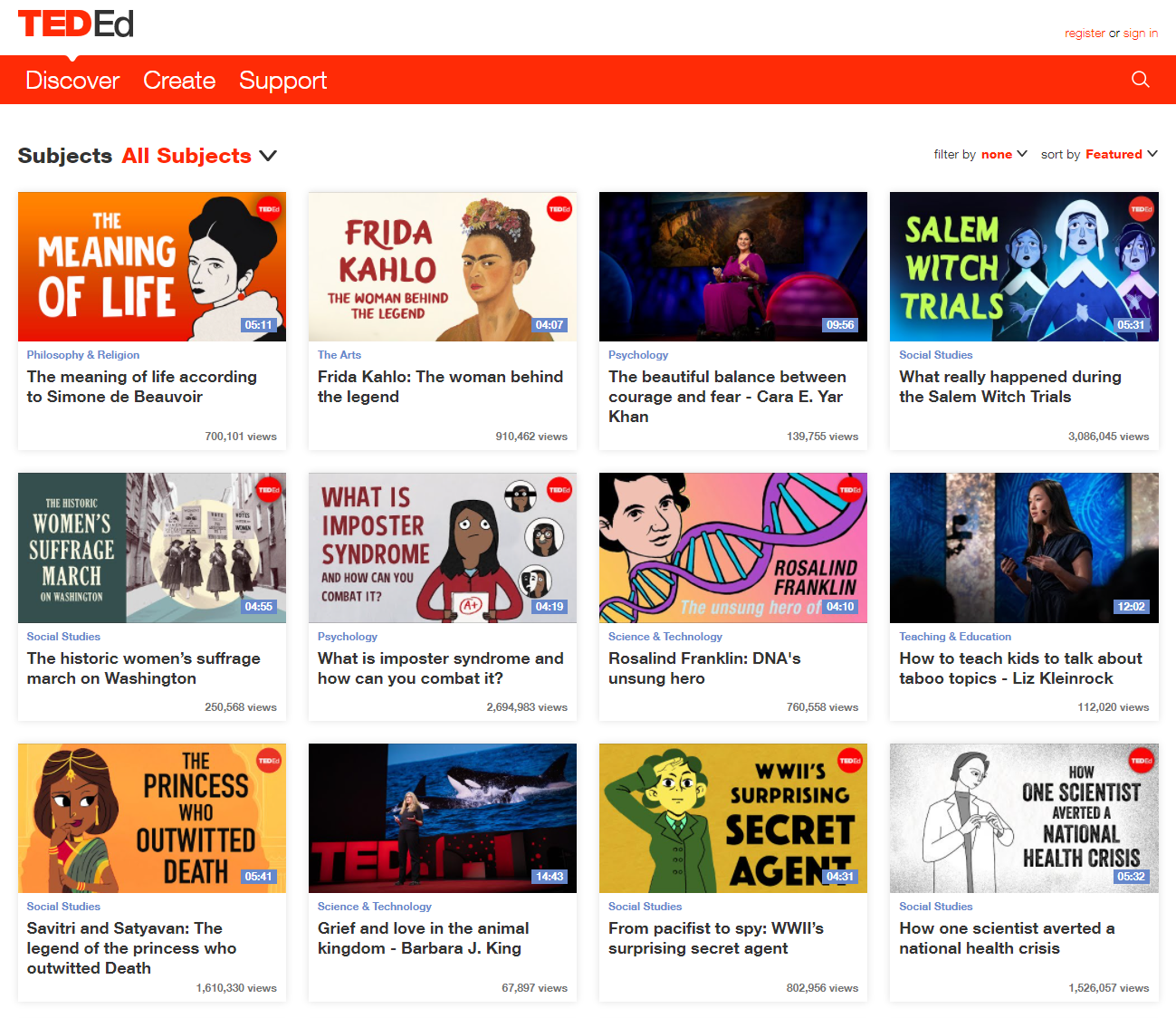Click The Arts category link
This screenshot has height=1018, width=1176.
coord(339,355)
